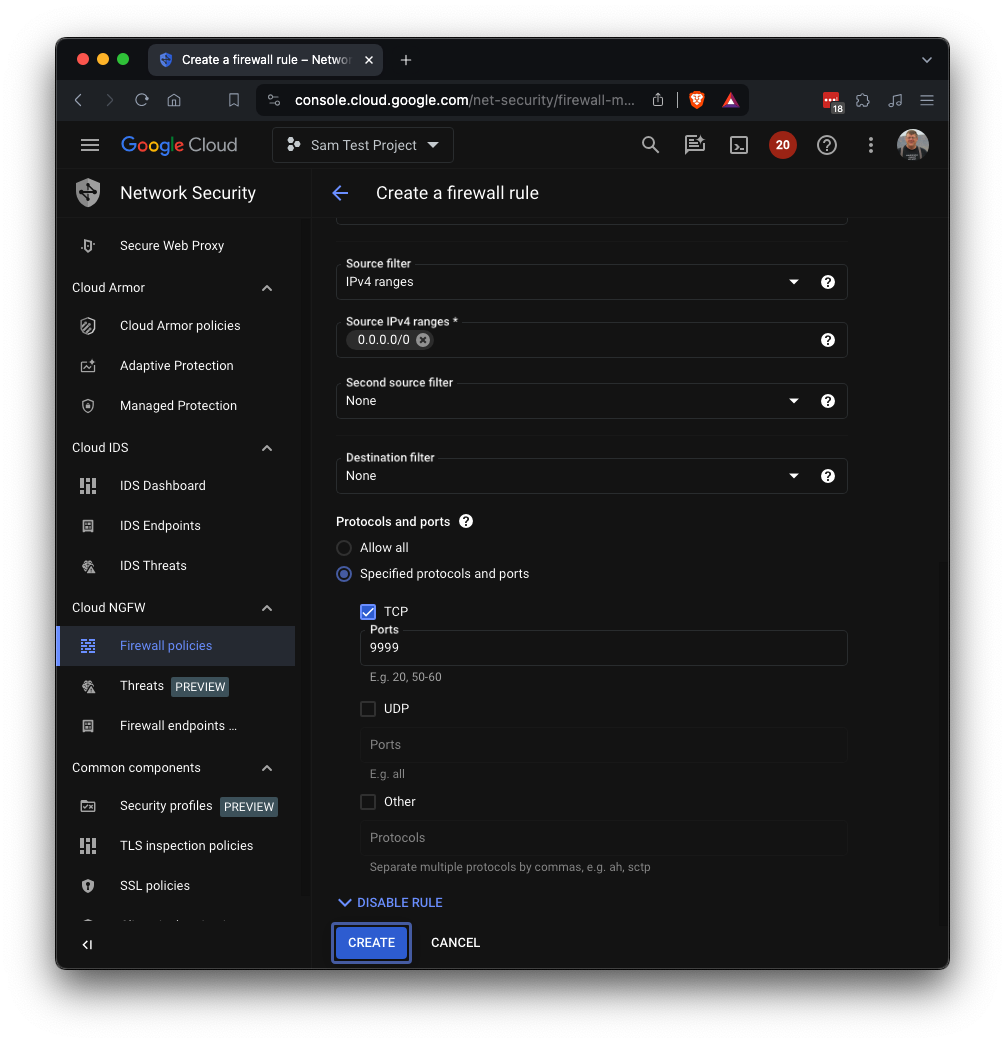
Task: Click the Brave rewards triangle icon
Action: click(x=730, y=100)
